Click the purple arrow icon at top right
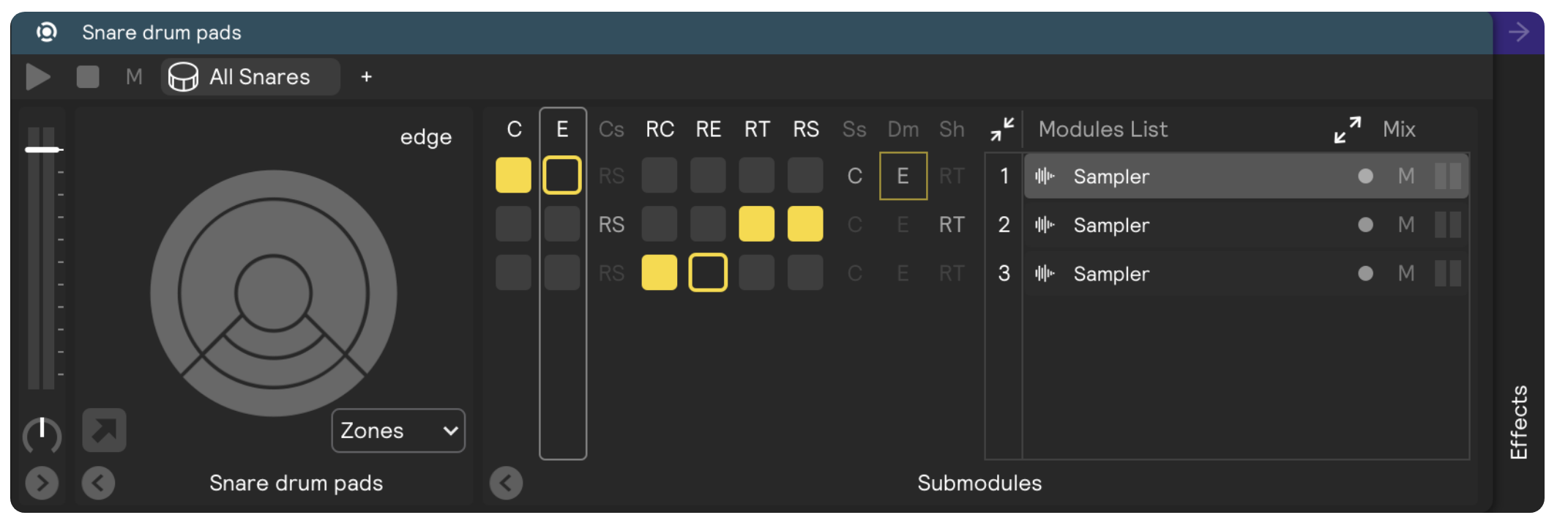Viewport: 1568px width, 526px height. (x=1518, y=32)
